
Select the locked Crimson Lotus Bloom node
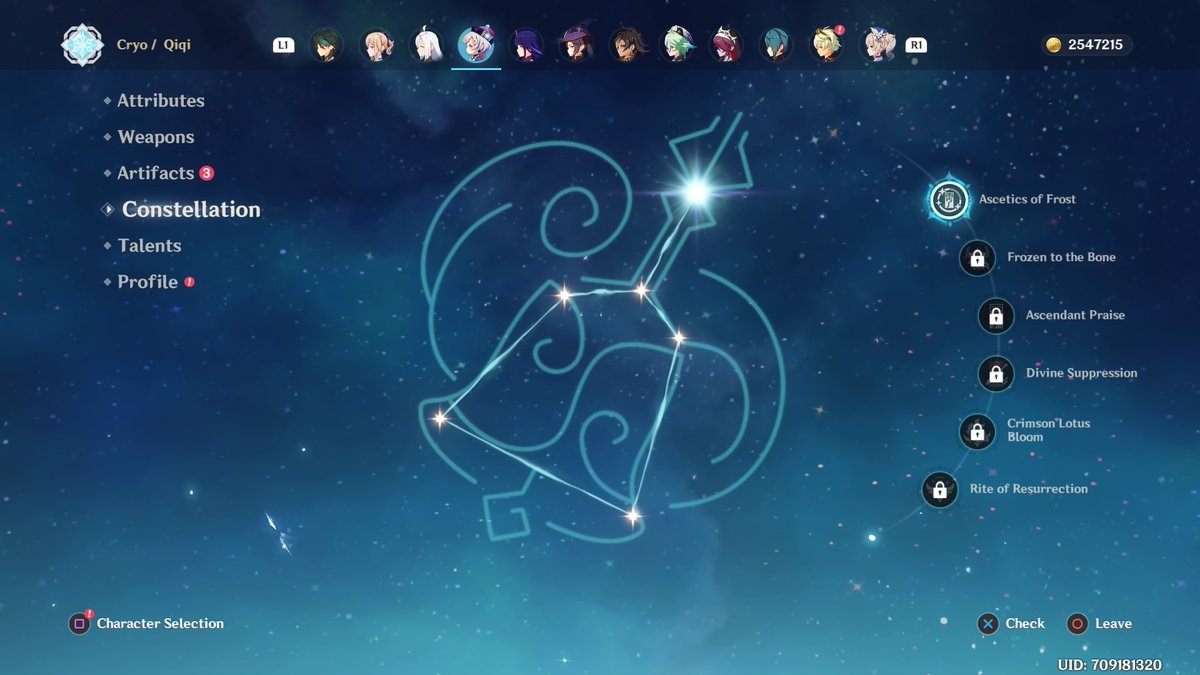click(x=977, y=431)
